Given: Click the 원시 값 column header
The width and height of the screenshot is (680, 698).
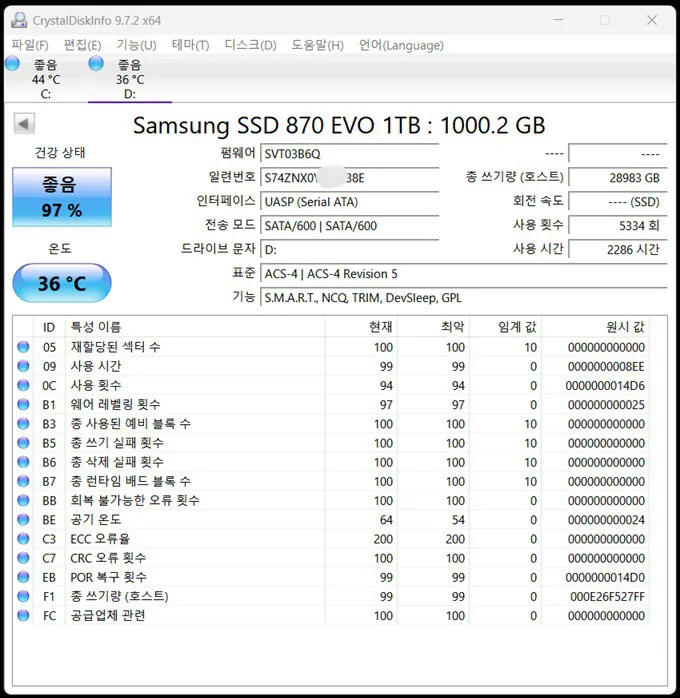Looking at the screenshot, I should pyautogui.click(x=595, y=327).
